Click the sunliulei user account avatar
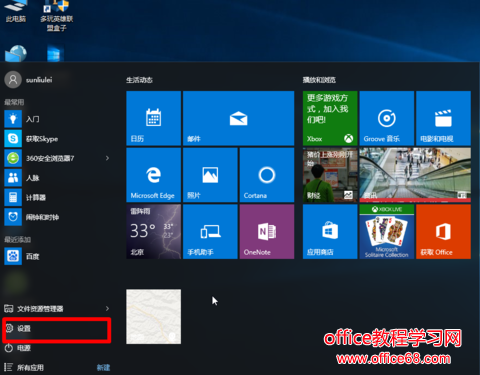Image resolution: width=480 pixels, height=375 pixels. [13, 80]
